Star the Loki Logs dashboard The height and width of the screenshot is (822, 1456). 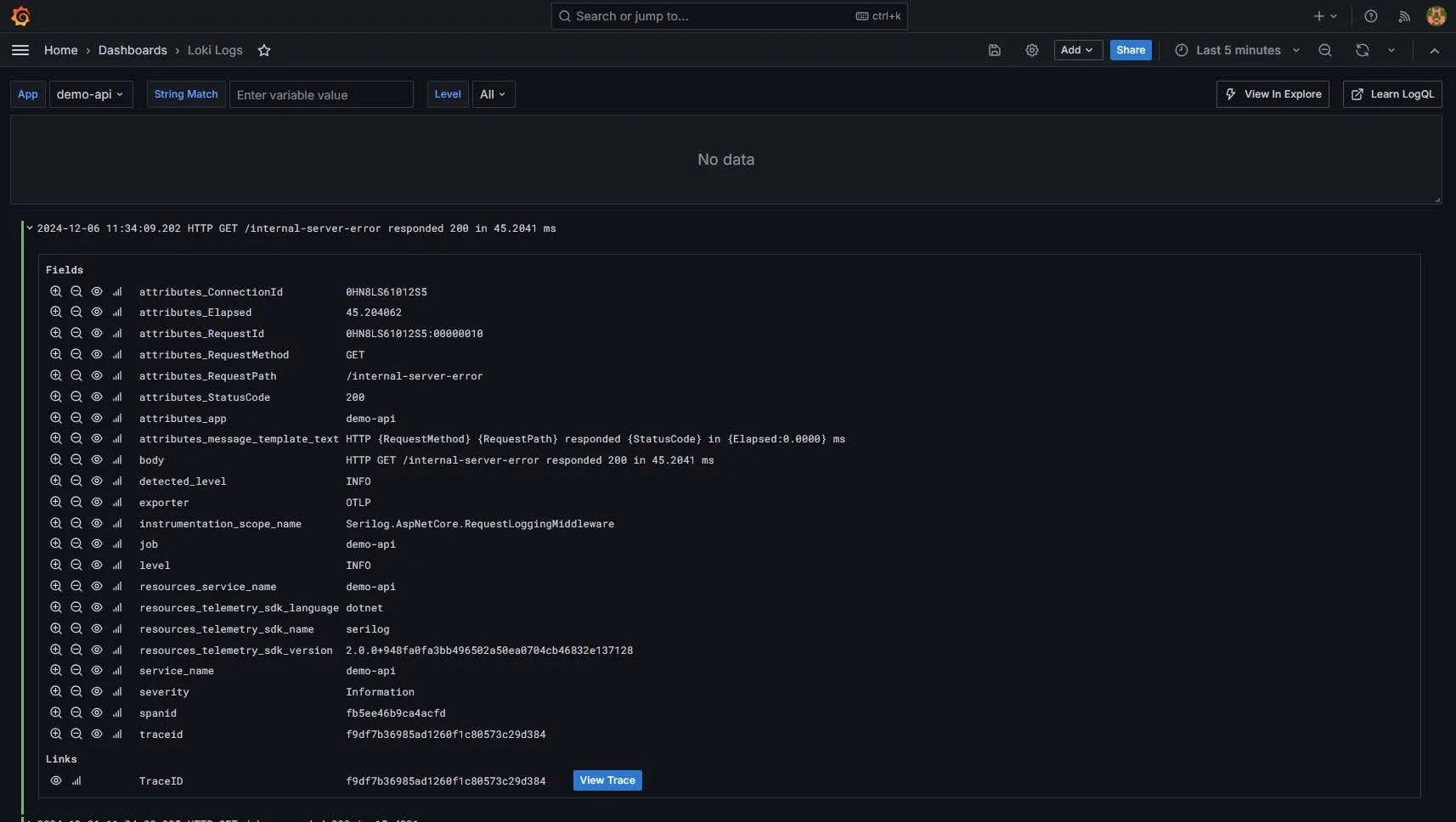click(264, 50)
